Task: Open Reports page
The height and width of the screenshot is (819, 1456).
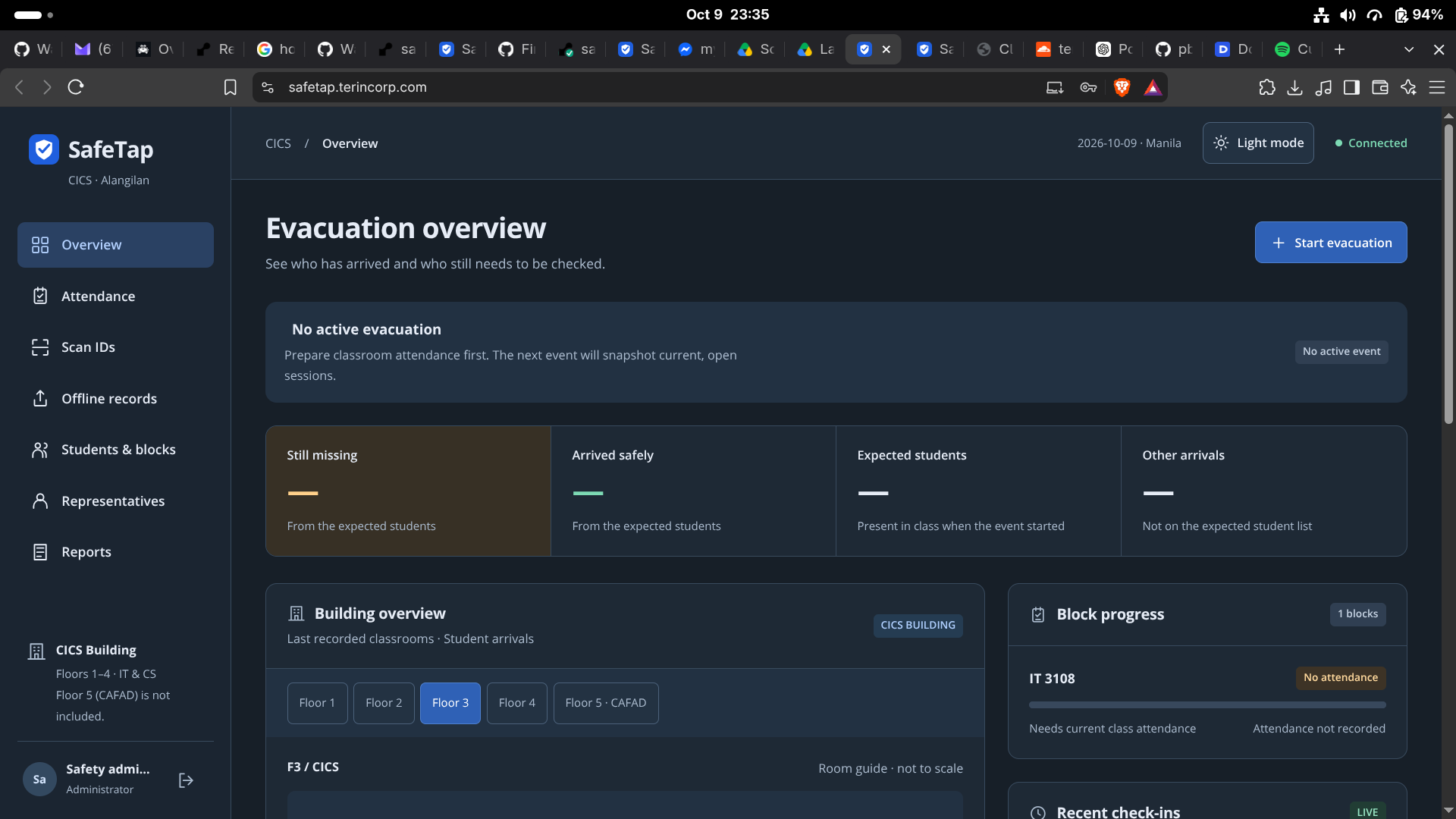Action: click(115, 552)
